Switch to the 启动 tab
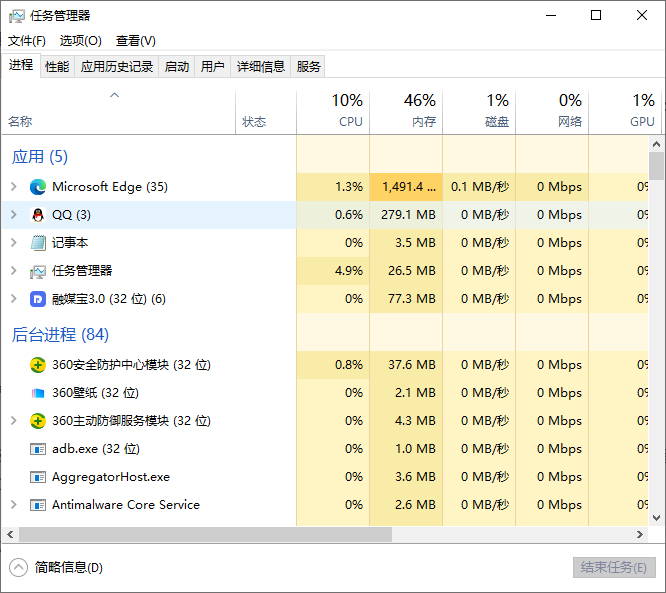Viewport: 666px width, 593px height. click(177, 67)
